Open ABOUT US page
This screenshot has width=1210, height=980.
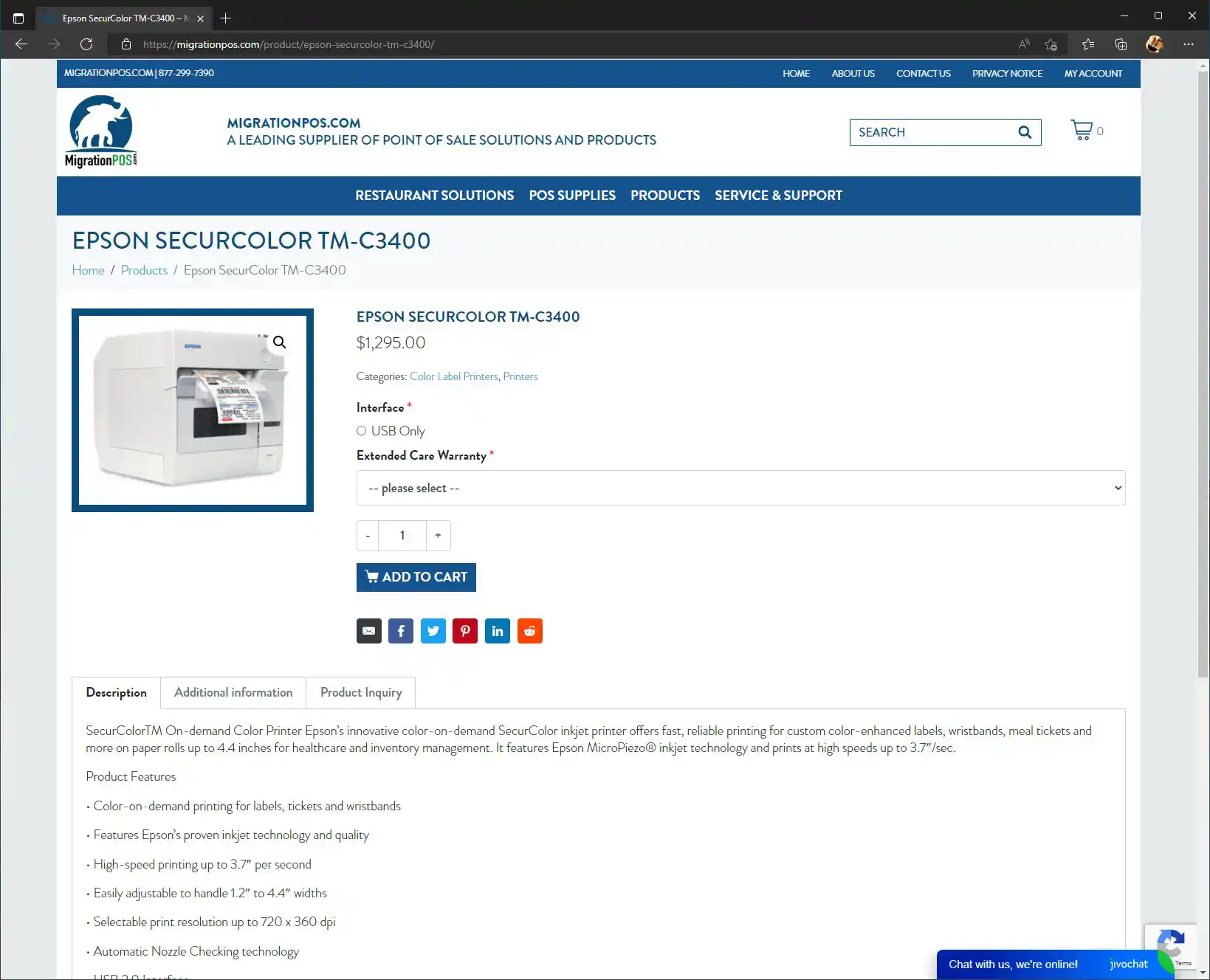853,73
